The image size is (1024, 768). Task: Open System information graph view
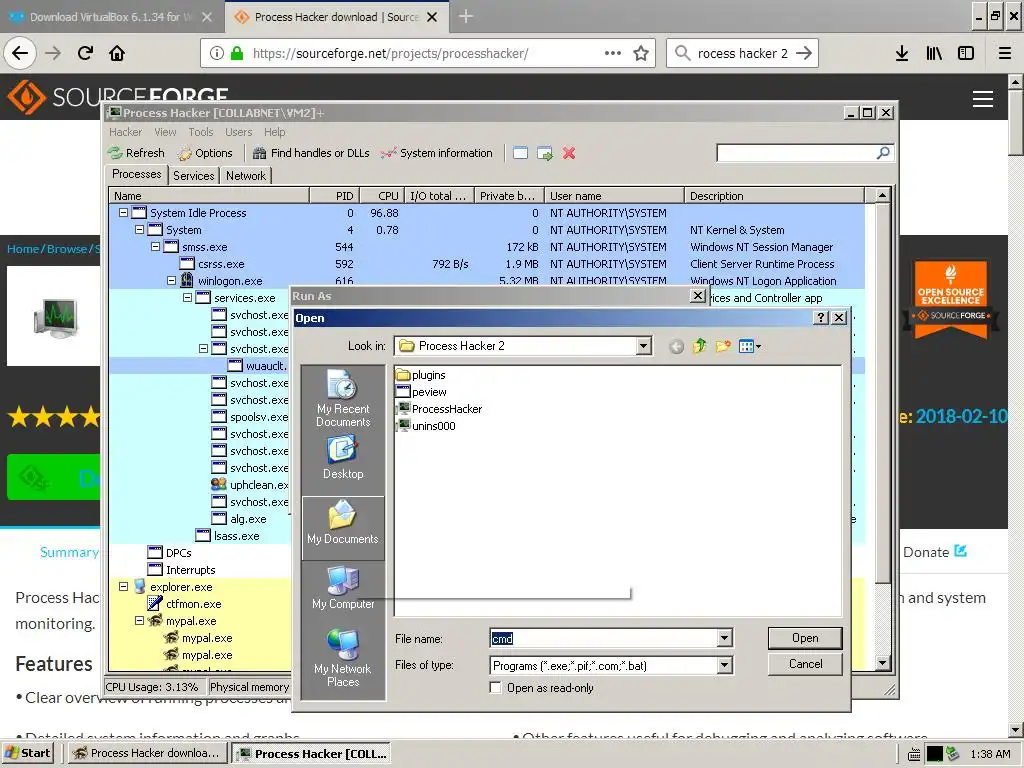click(x=437, y=153)
